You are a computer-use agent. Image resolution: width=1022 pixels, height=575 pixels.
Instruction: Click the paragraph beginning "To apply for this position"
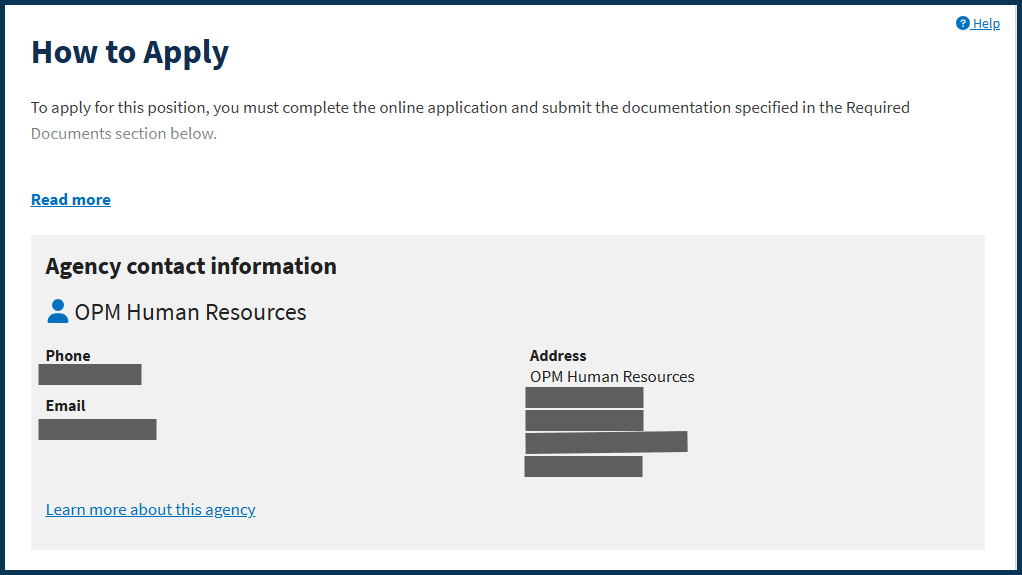point(470,121)
